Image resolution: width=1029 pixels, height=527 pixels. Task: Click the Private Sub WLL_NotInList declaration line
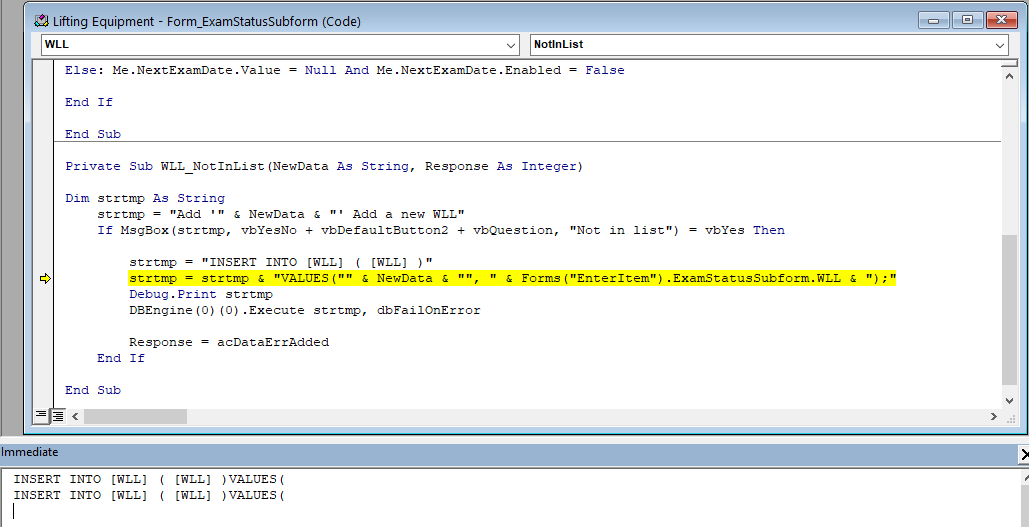(324, 166)
